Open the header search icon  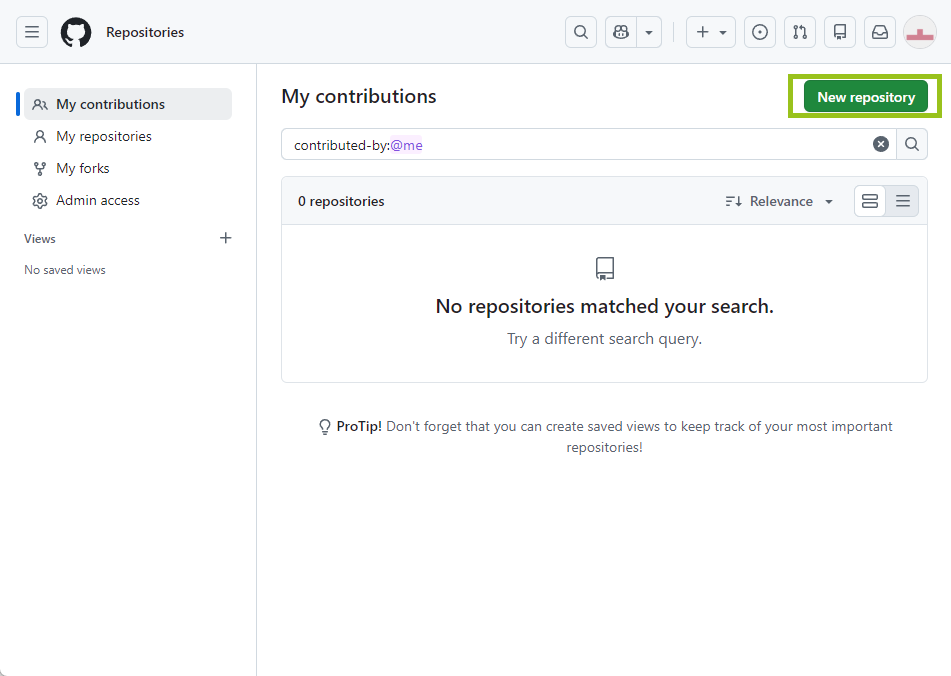[x=581, y=32]
